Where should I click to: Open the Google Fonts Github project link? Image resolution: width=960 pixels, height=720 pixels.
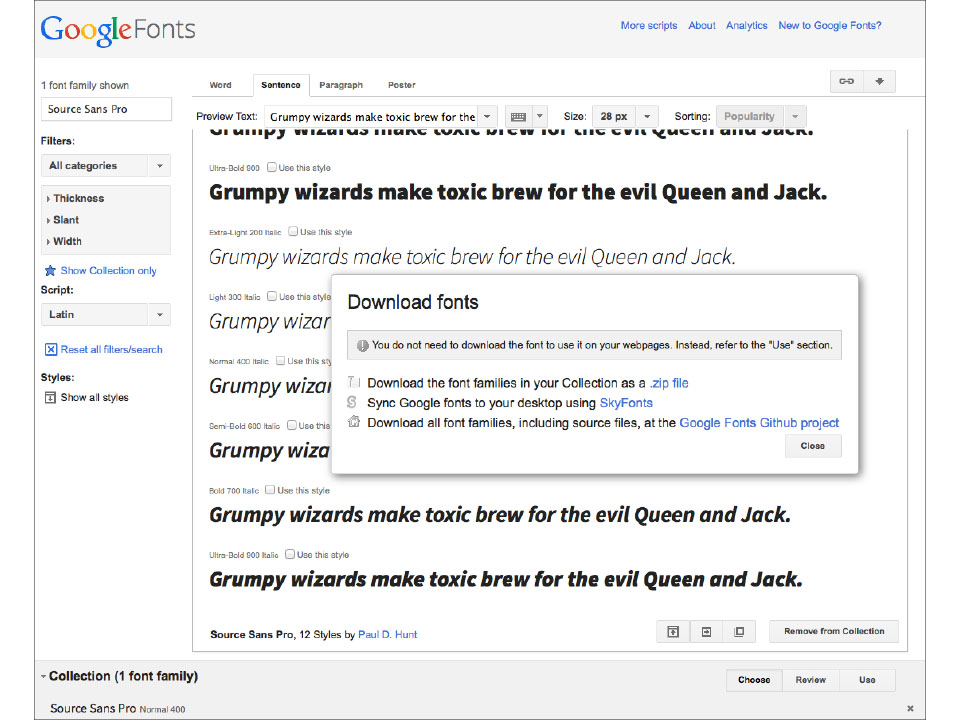(759, 423)
